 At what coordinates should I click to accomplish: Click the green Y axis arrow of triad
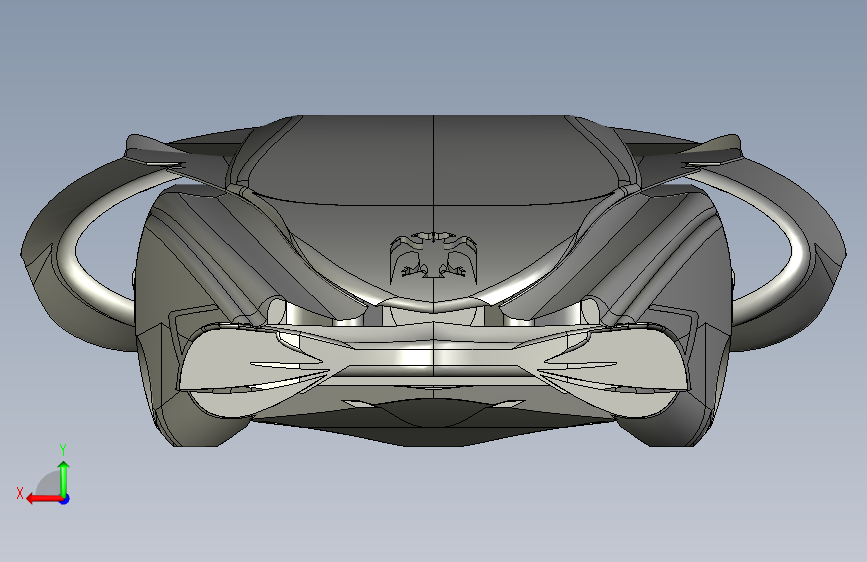(x=64, y=478)
